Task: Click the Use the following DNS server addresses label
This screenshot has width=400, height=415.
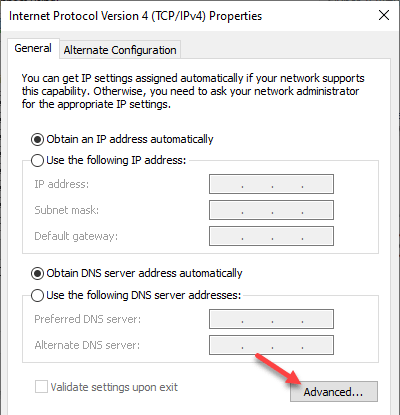Action: tap(144, 295)
